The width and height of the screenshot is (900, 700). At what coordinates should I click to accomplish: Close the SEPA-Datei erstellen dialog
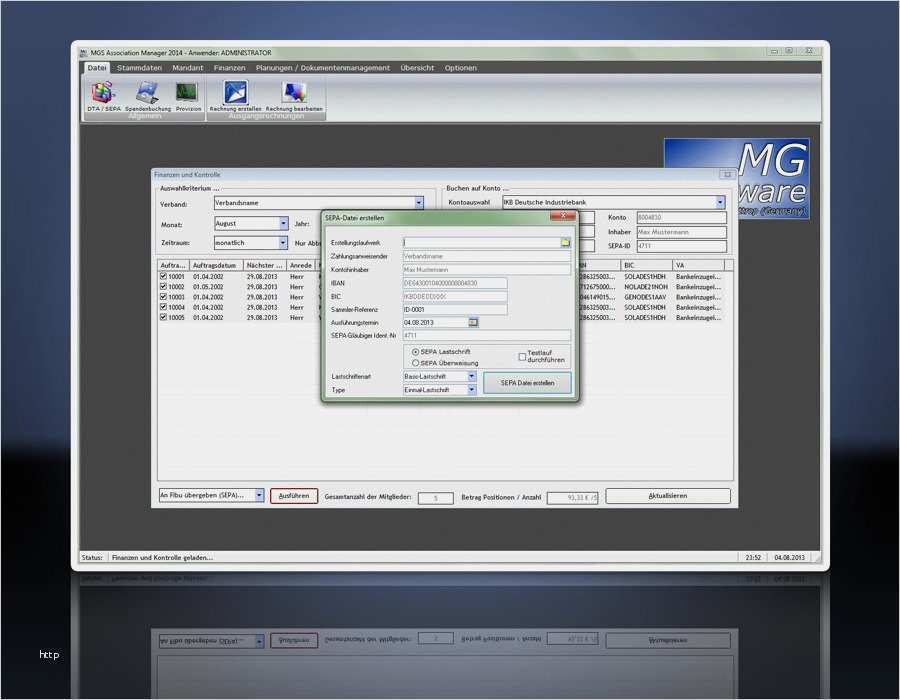tap(563, 216)
